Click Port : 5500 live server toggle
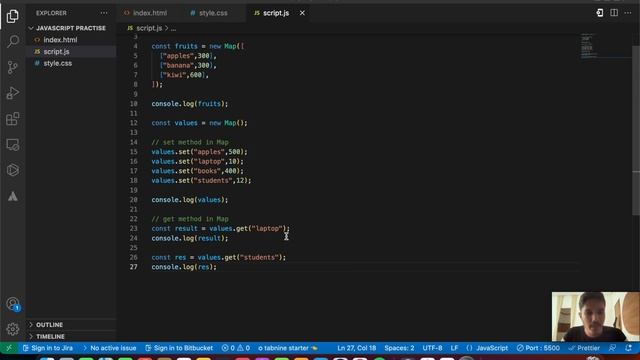The height and width of the screenshot is (360, 640). coord(538,348)
